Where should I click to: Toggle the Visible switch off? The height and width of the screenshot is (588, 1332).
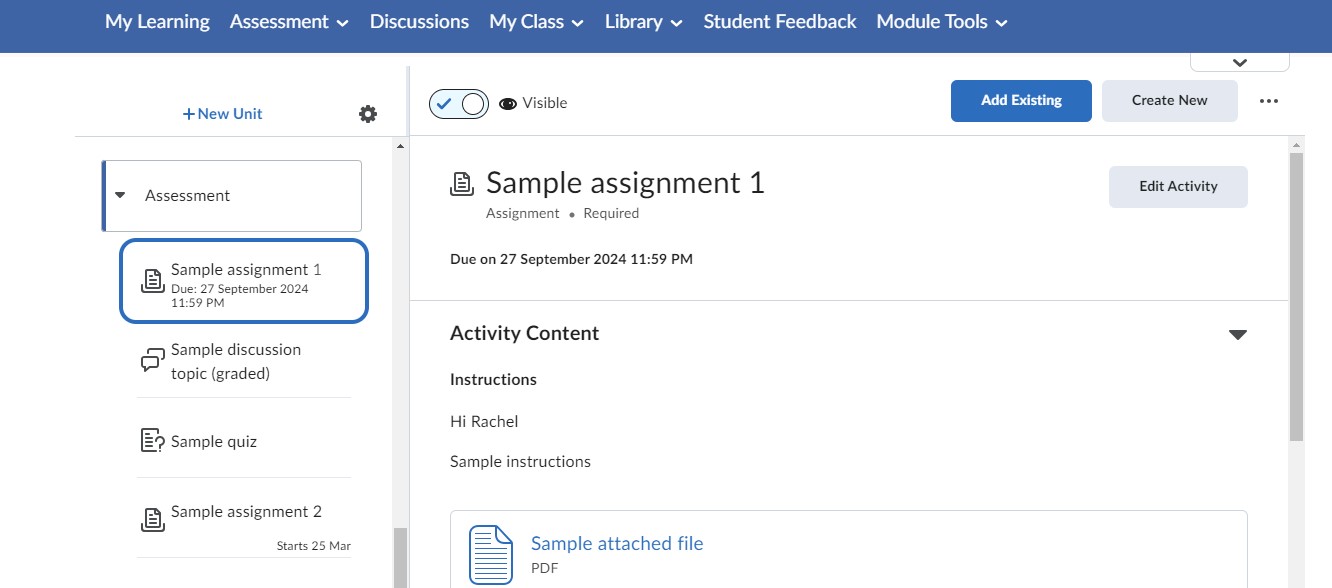point(458,103)
